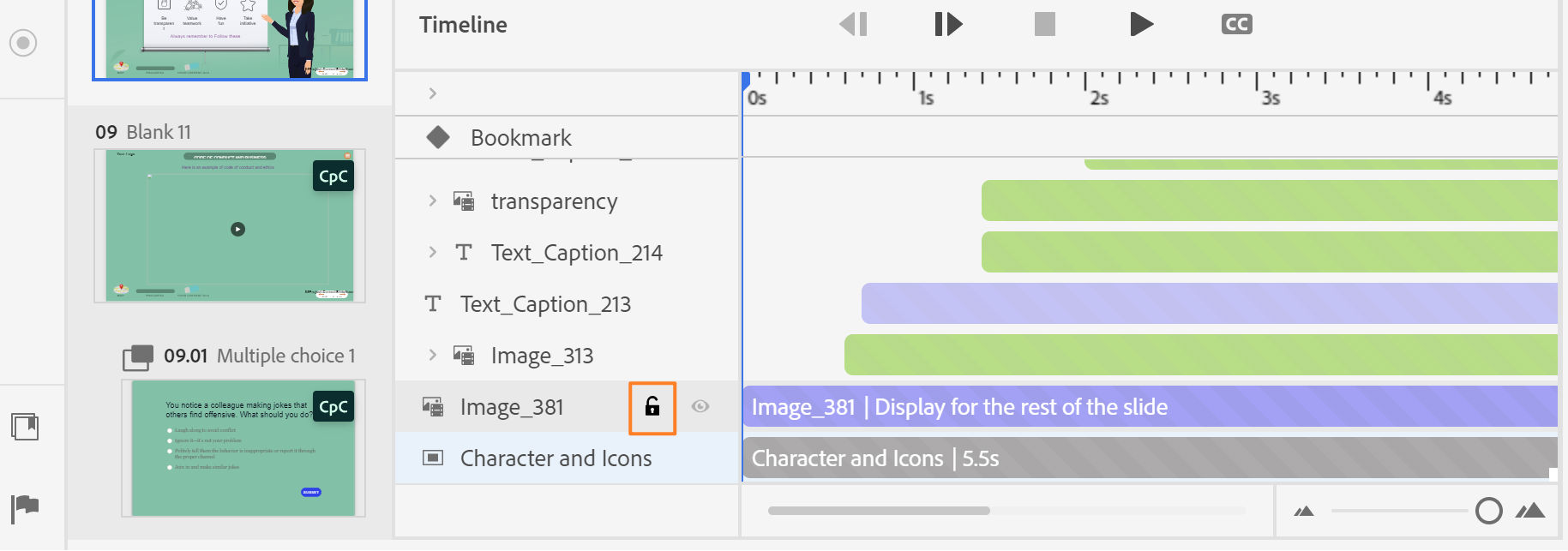Jump to previous frame in timeline
The height and width of the screenshot is (551, 1568).
(854, 24)
